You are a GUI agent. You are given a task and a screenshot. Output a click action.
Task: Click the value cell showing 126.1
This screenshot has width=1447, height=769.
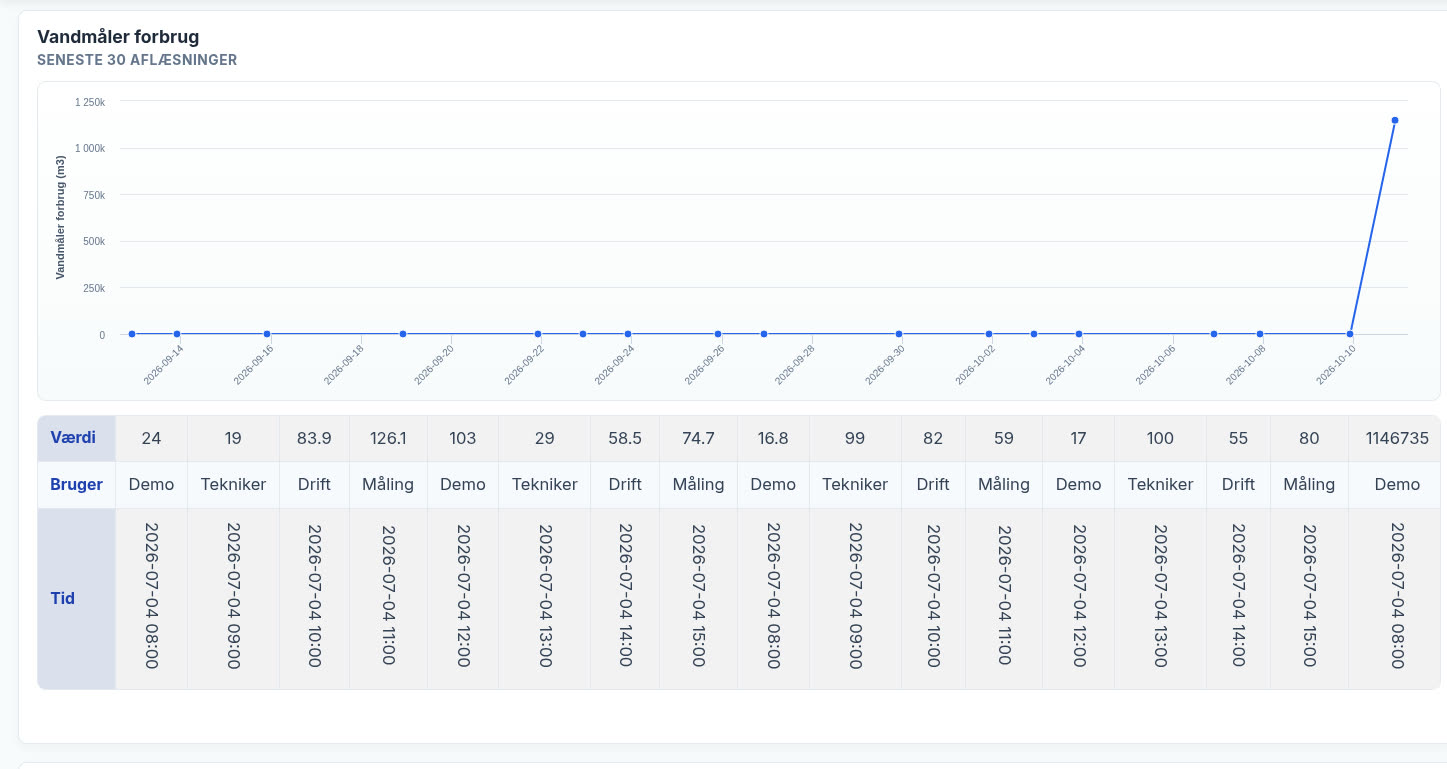click(x=388, y=438)
